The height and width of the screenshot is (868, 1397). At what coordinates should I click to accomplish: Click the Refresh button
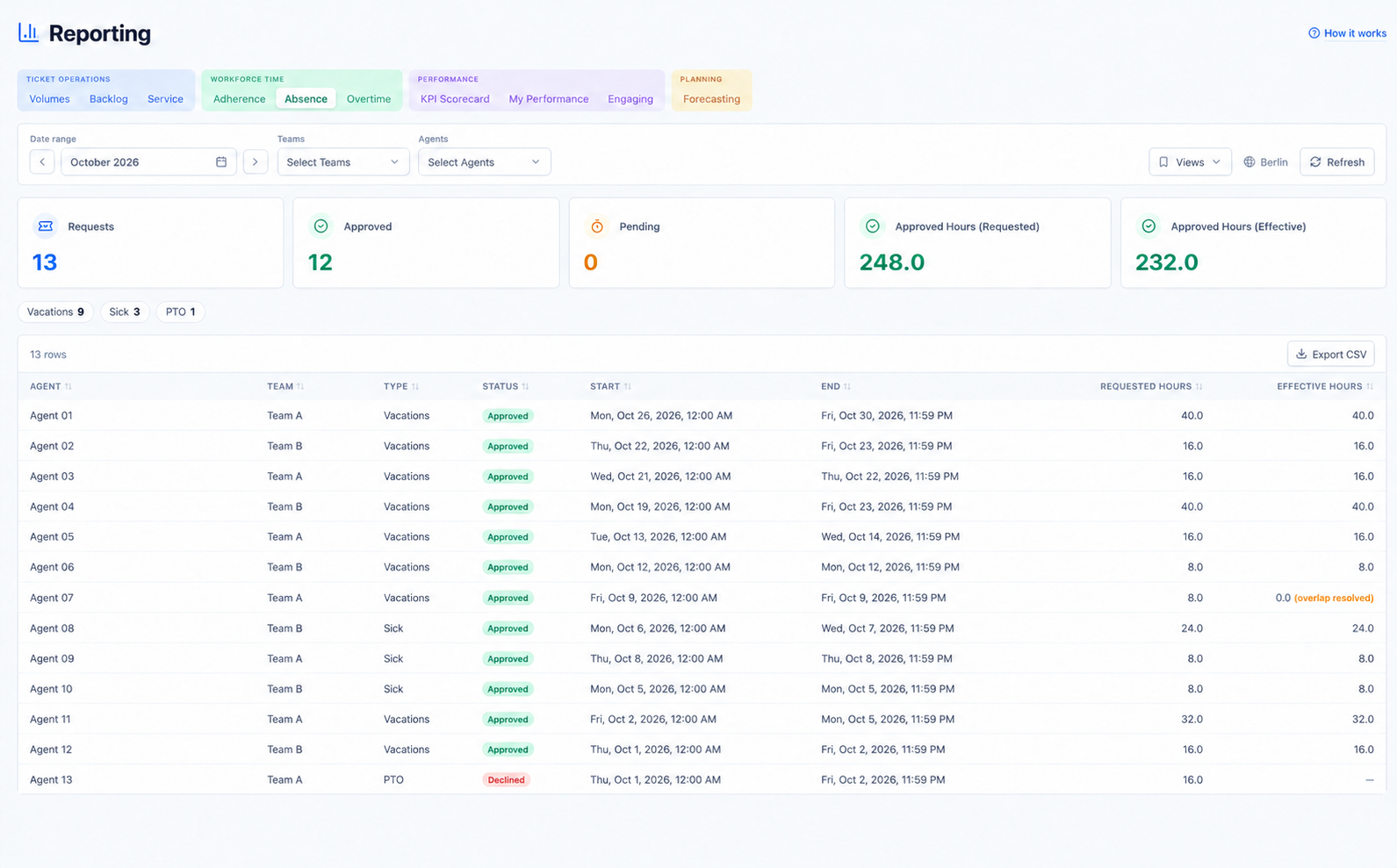point(1336,162)
